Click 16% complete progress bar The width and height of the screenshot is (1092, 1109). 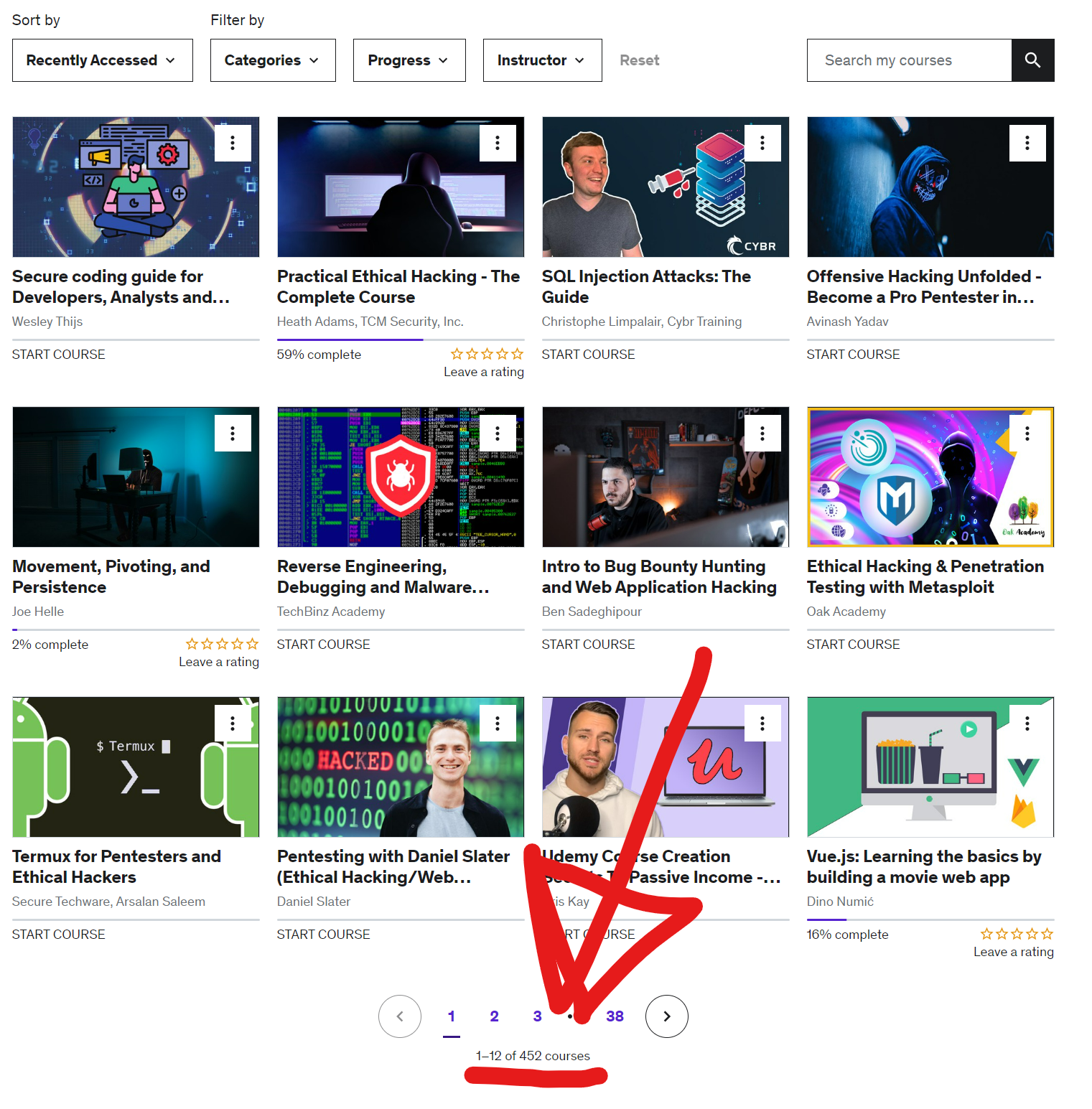[930, 920]
